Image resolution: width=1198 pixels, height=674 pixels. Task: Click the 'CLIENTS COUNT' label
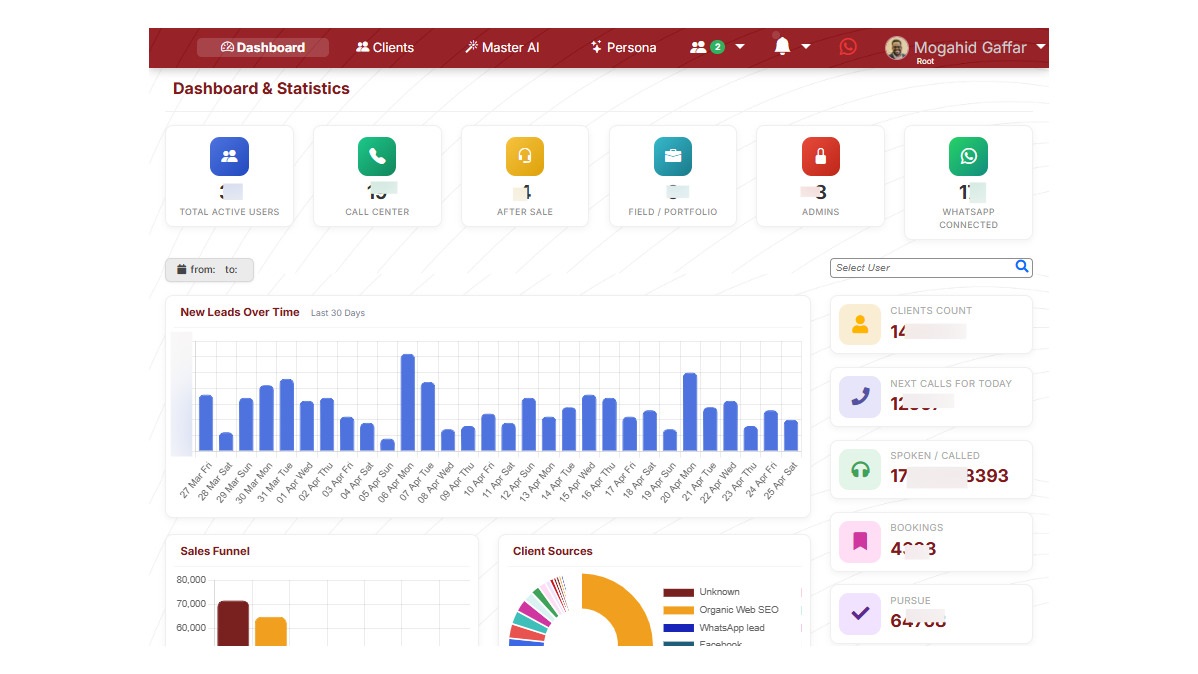(x=931, y=311)
